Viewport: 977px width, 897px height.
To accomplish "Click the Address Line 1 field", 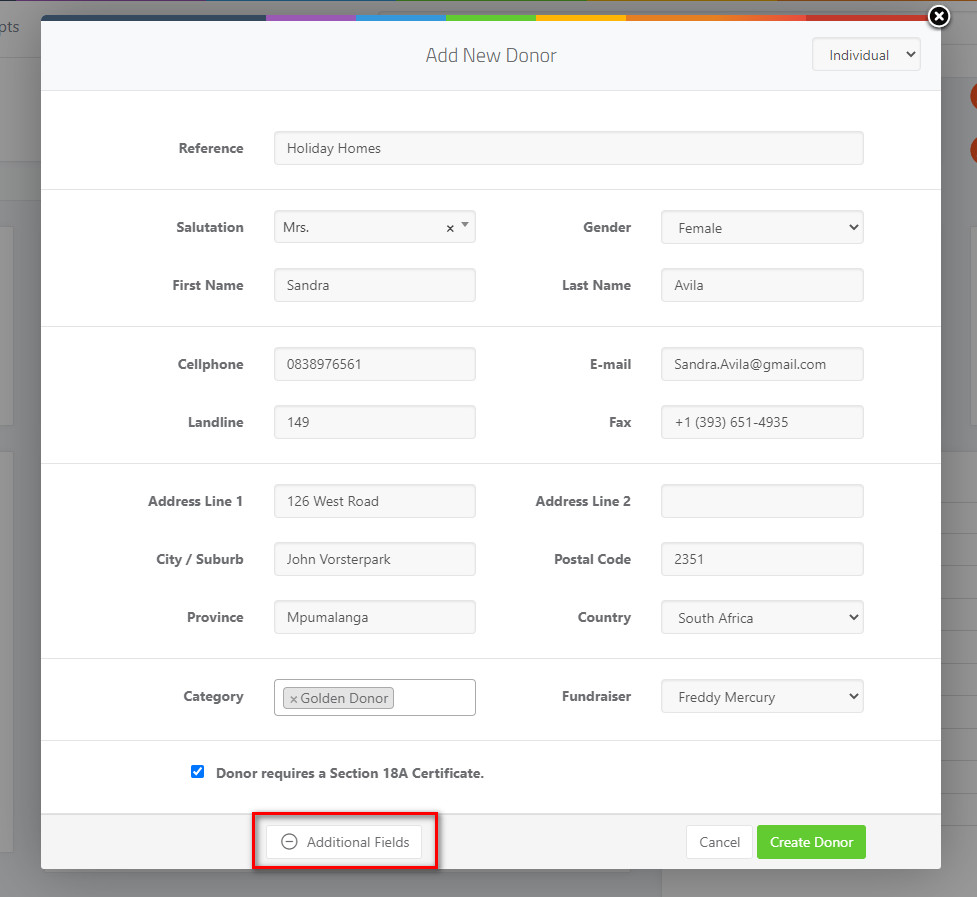I will pyautogui.click(x=374, y=501).
